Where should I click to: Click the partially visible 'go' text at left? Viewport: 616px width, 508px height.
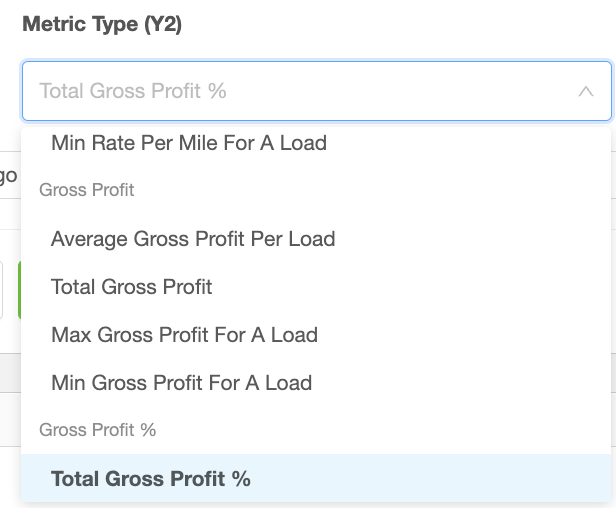click(8, 176)
